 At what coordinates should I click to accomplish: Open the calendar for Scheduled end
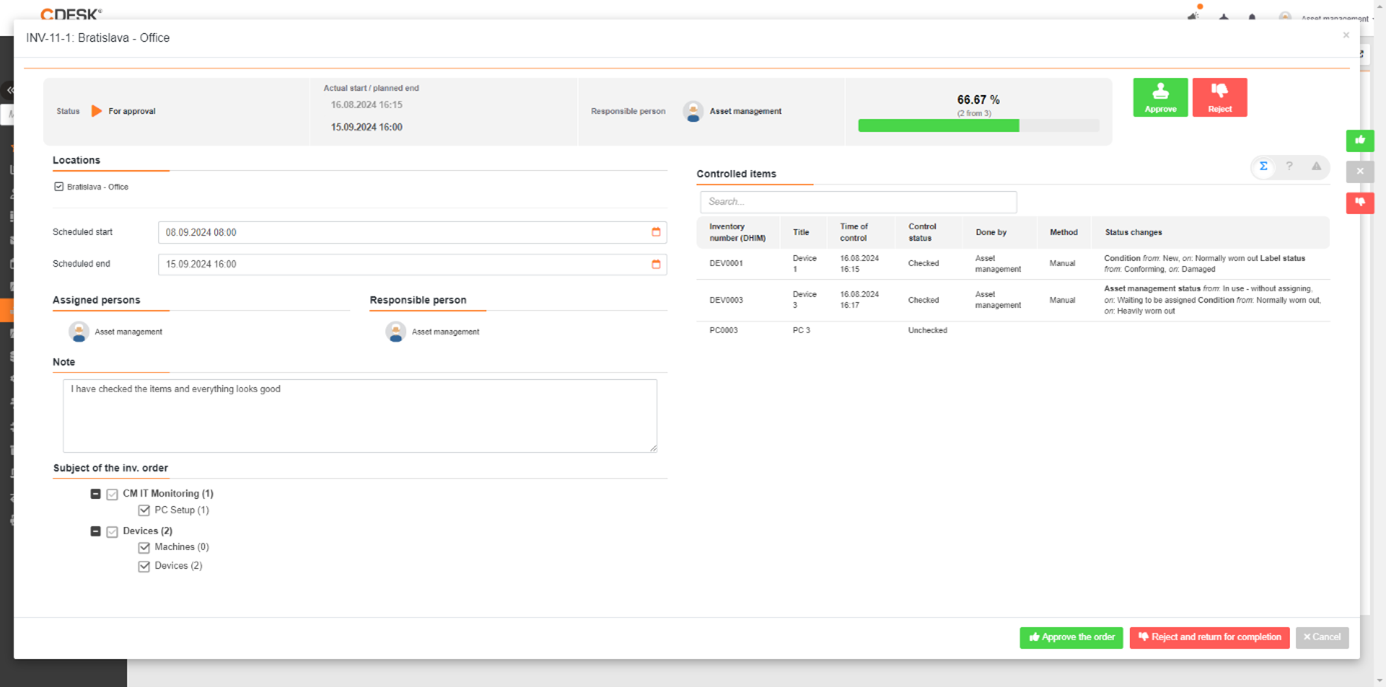click(656, 264)
